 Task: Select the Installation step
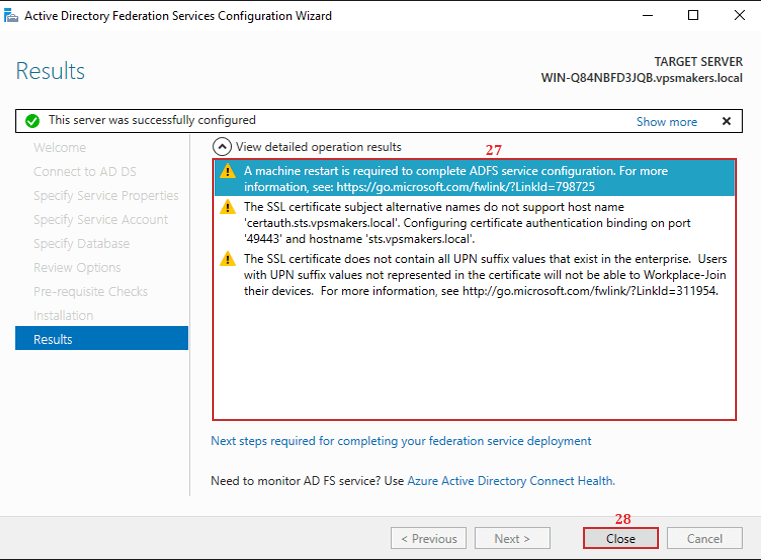pos(63,315)
